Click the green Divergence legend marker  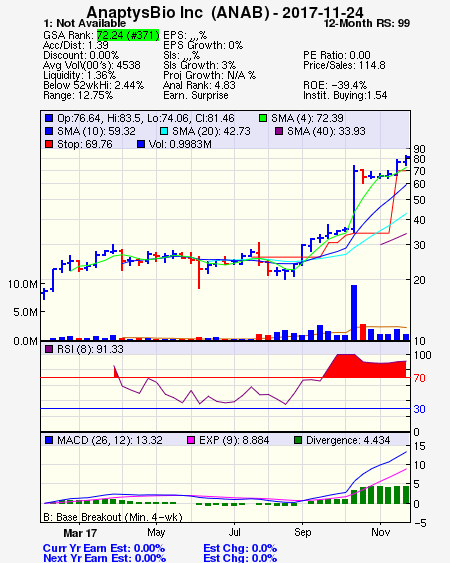pos(298,440)
